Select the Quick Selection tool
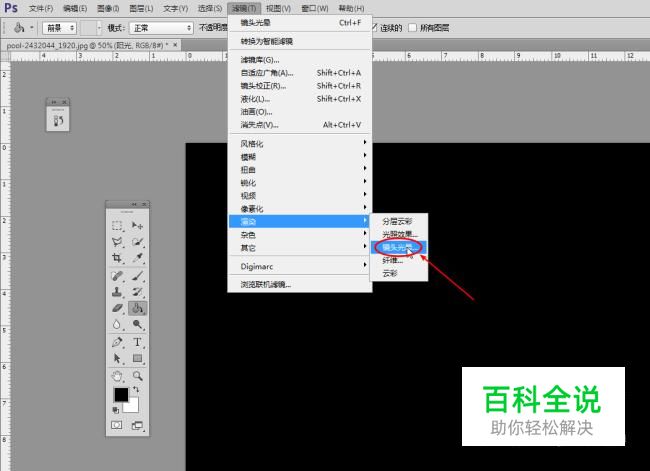 point(137,242)
